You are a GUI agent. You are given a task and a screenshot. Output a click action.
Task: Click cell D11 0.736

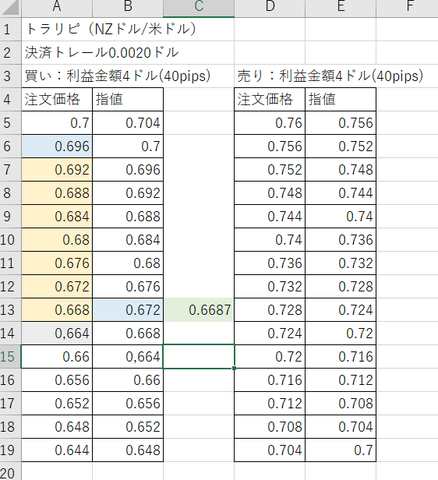(270, 263)
